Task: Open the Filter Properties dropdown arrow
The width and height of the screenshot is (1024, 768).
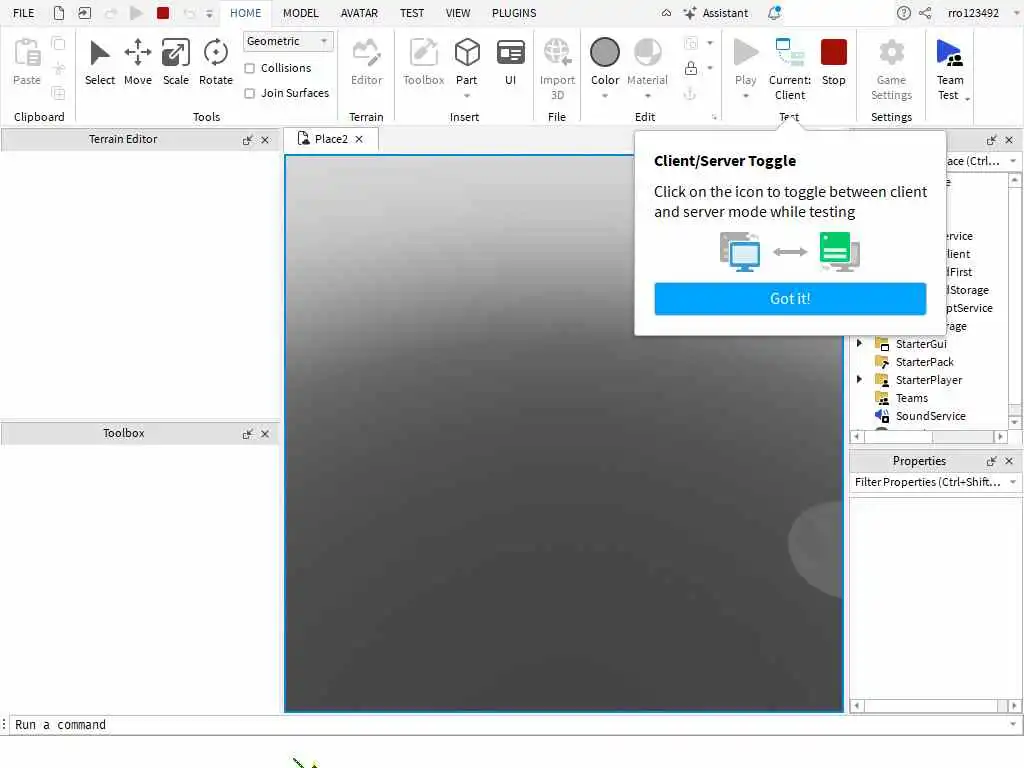Action: 1013,482
